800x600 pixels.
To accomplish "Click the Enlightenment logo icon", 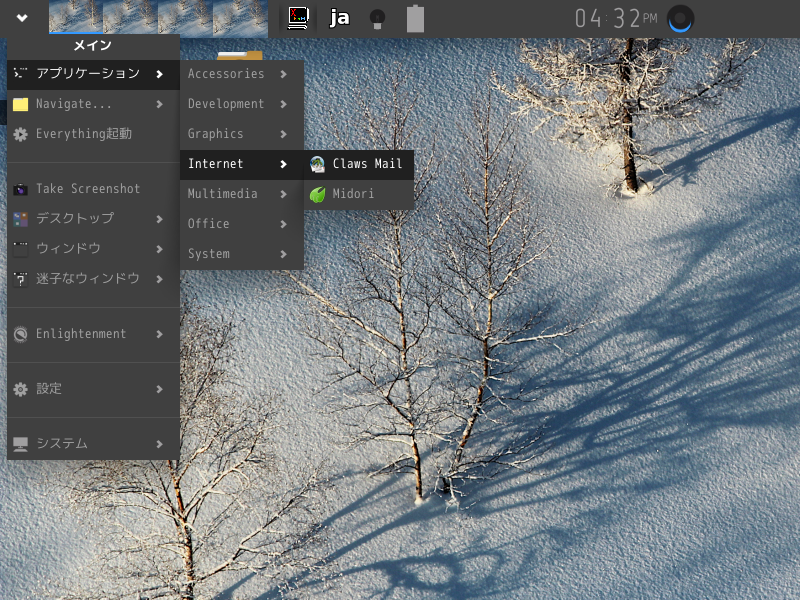I will (x=20, y=334).
